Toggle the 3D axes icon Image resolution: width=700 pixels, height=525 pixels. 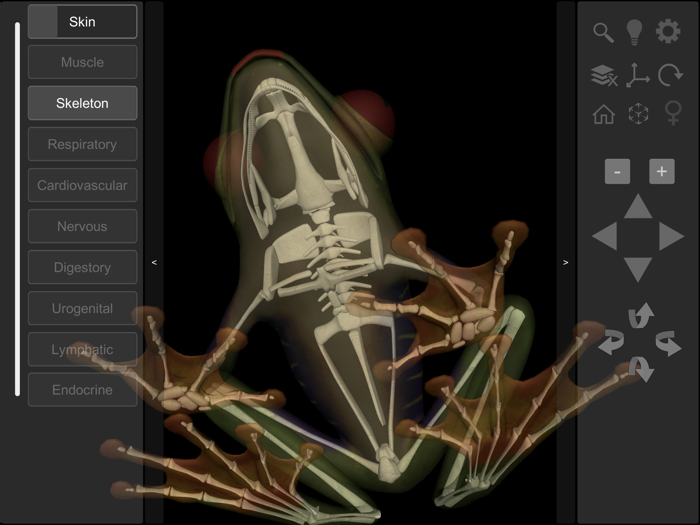click(x=638, y=75)
